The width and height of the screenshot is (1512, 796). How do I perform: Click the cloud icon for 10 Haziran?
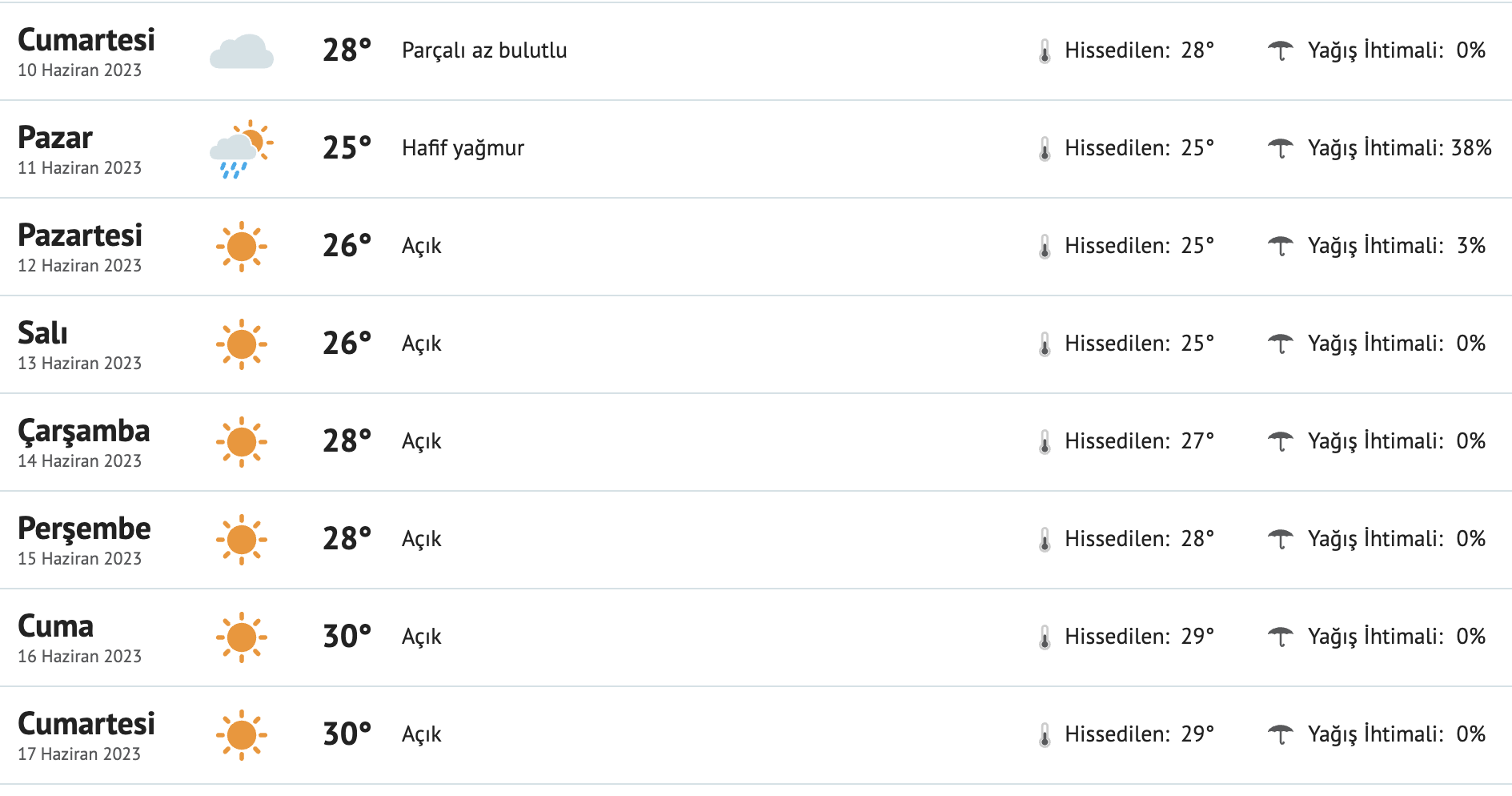[x=241, y=51]
